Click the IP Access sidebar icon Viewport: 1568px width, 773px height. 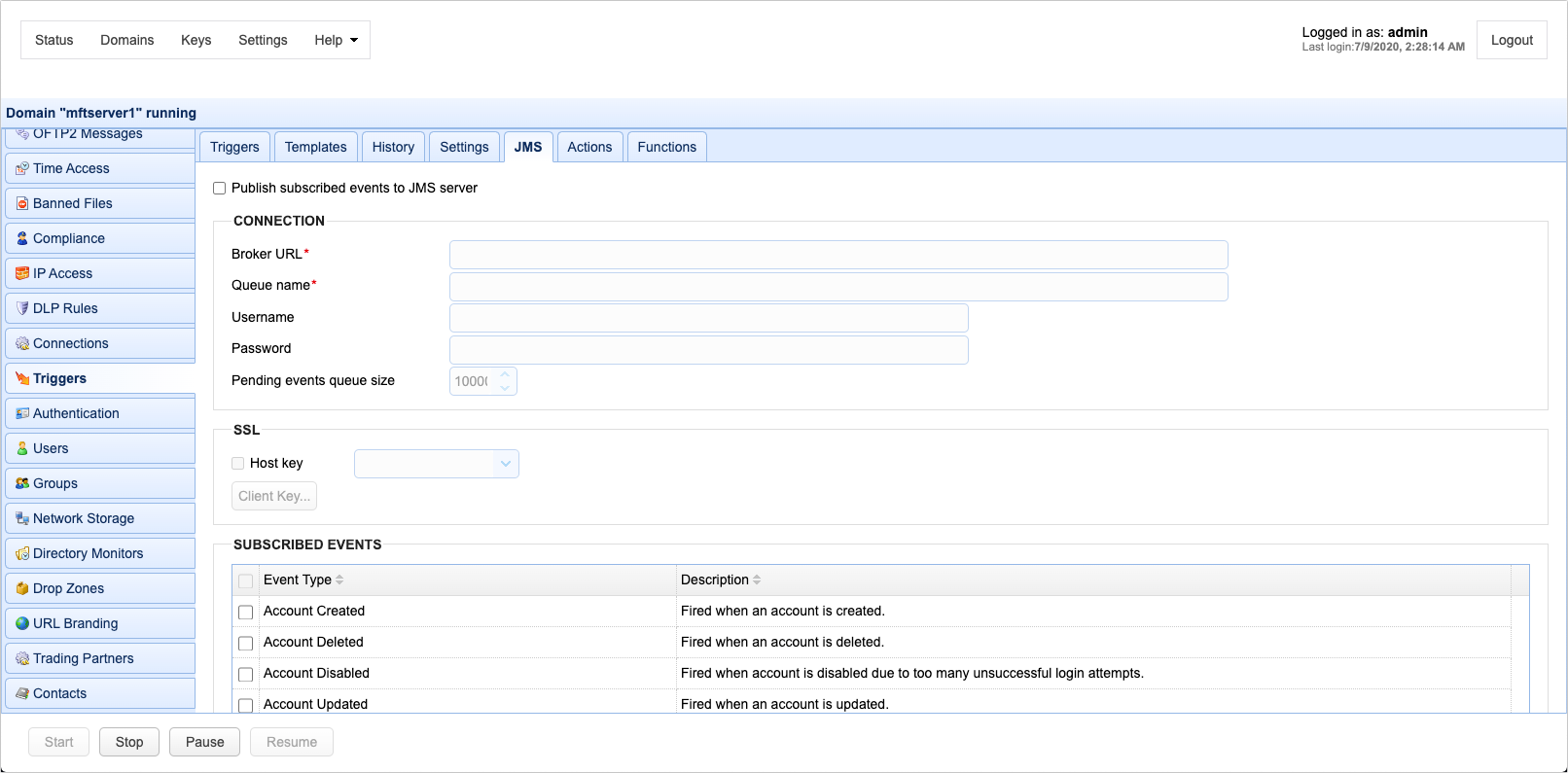click(22, 273)
